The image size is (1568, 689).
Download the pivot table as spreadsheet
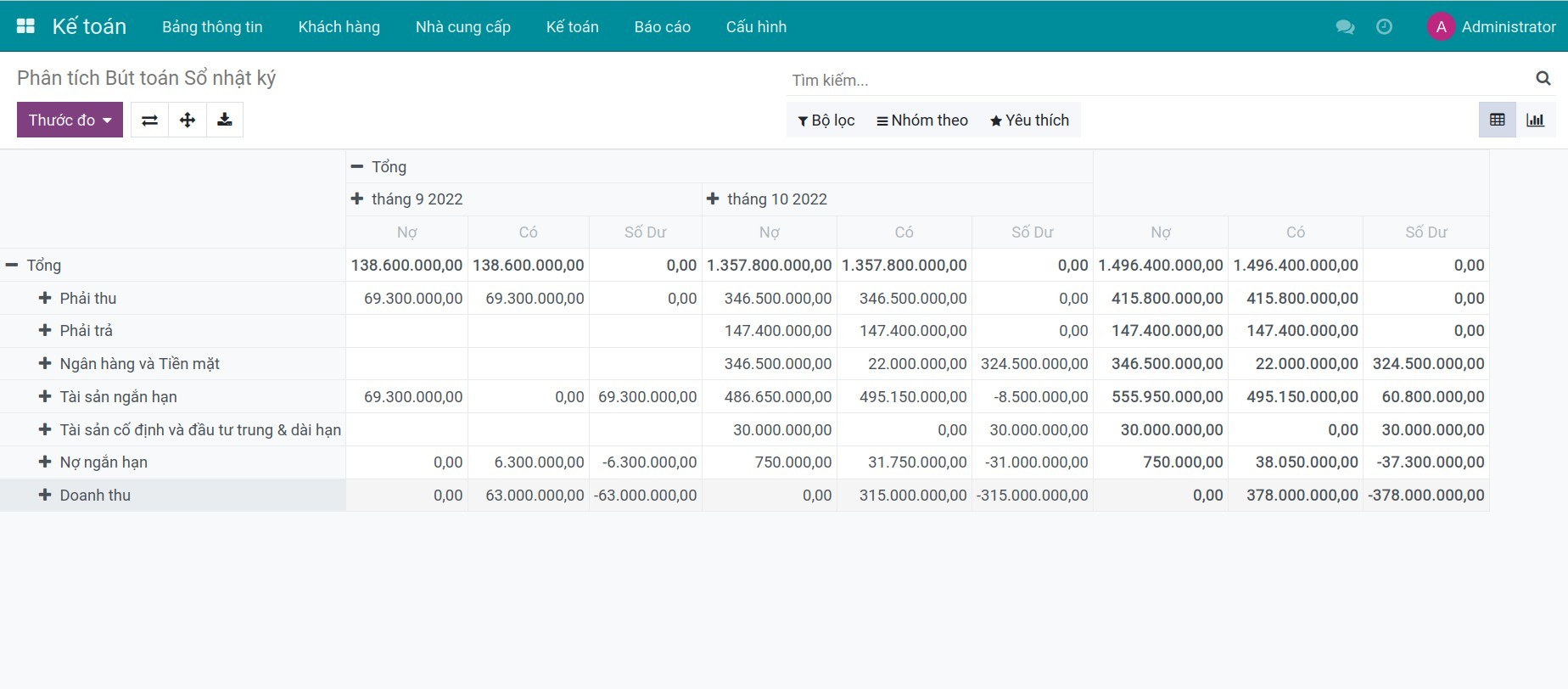[225, 120]
